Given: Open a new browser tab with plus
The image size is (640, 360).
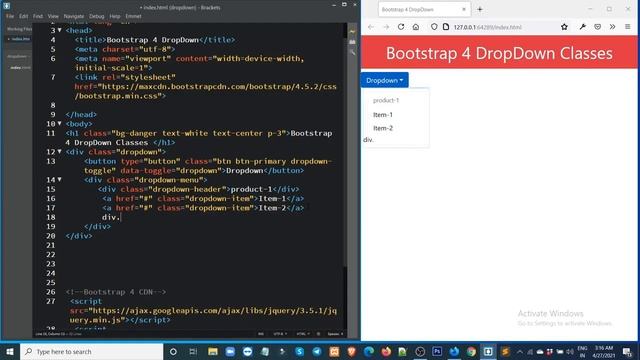Looking at the screenshot, I should click(x=480, y=9).
